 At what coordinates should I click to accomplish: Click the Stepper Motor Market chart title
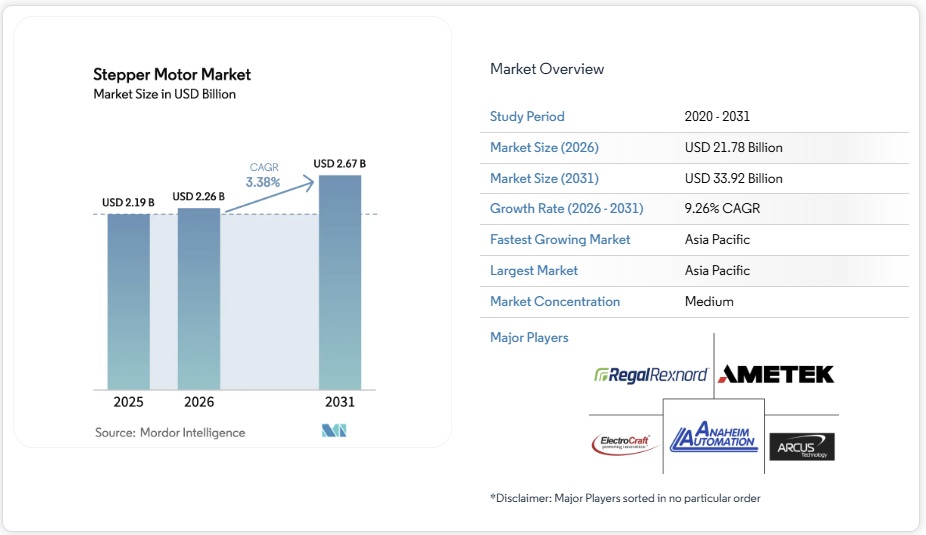pyautogui.click(x=172, y=75)
